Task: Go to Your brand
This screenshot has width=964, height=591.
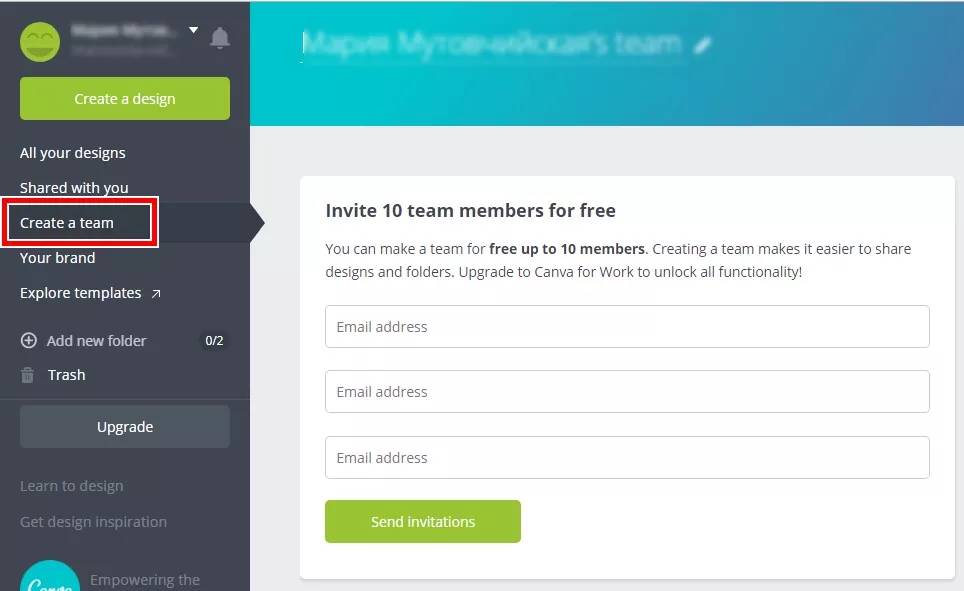Action: [57, 258]
